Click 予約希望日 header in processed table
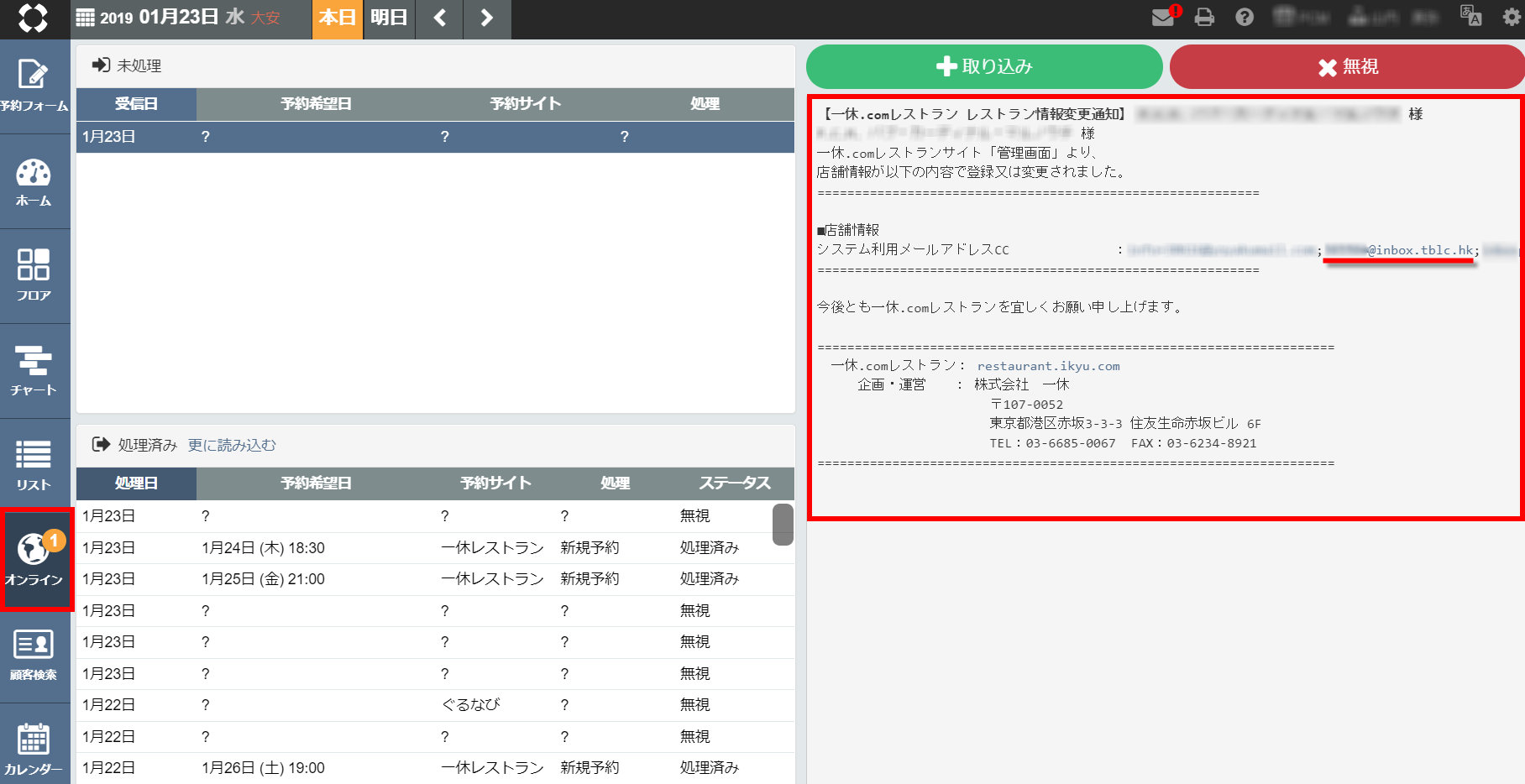The image size is (1525, 784). 316,483
